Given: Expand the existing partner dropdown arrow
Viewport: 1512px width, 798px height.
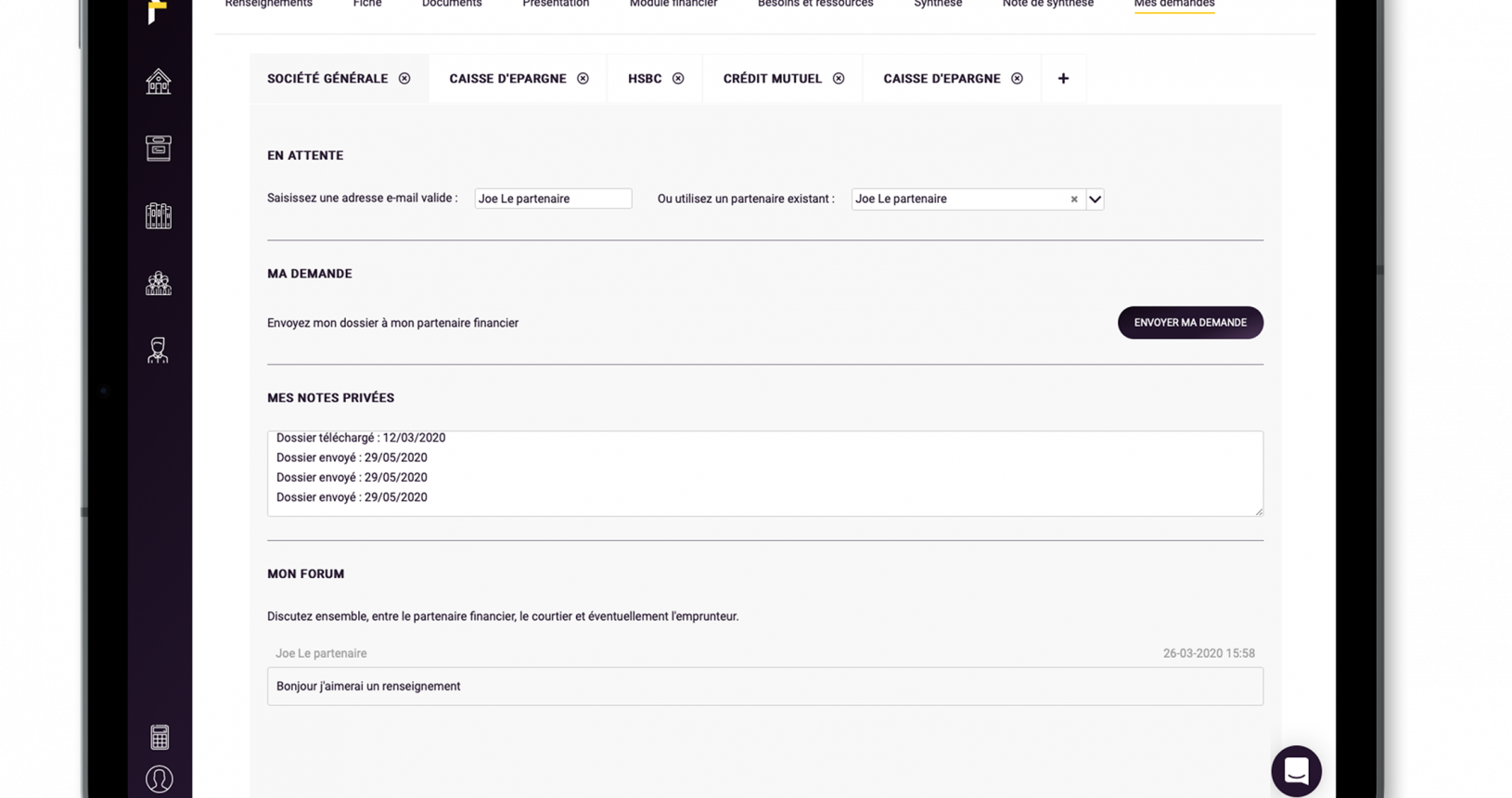Looking at the screenshot, I should click(1095, 199).
